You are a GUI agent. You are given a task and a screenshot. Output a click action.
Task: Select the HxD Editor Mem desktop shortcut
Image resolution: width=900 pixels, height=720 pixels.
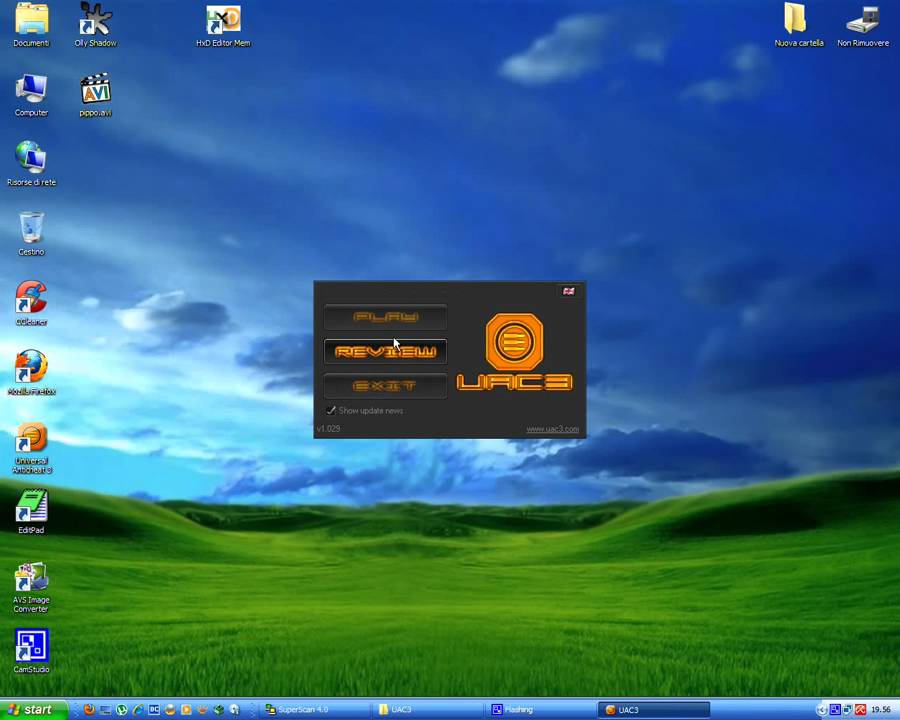(x=223, y=26)
